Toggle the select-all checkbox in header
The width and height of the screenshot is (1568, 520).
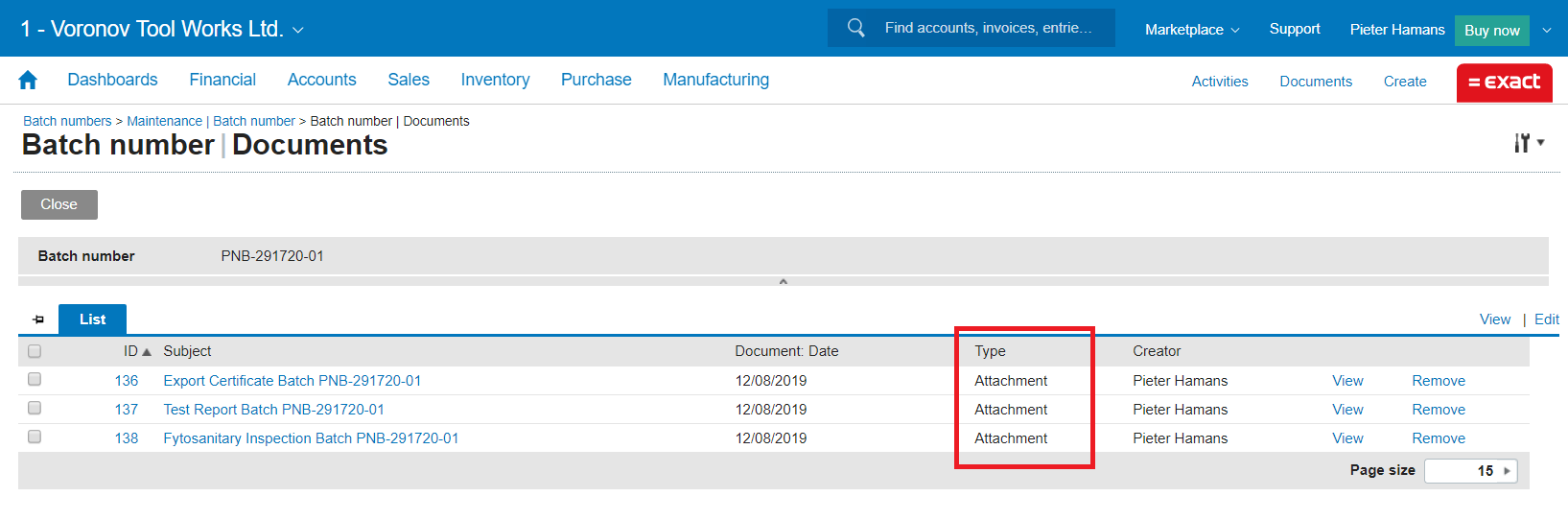tap(35, 351)
